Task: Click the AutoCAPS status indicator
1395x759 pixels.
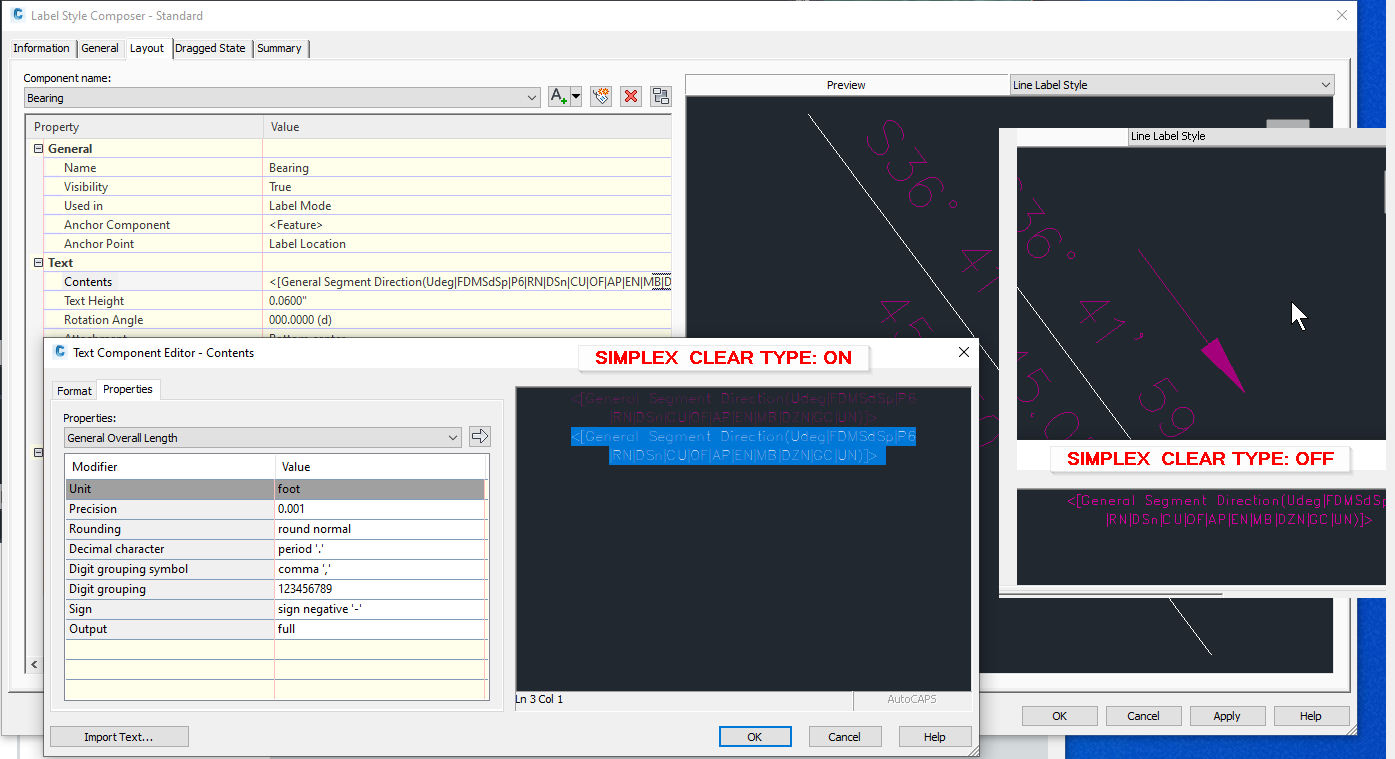Action: pos(912,699)
